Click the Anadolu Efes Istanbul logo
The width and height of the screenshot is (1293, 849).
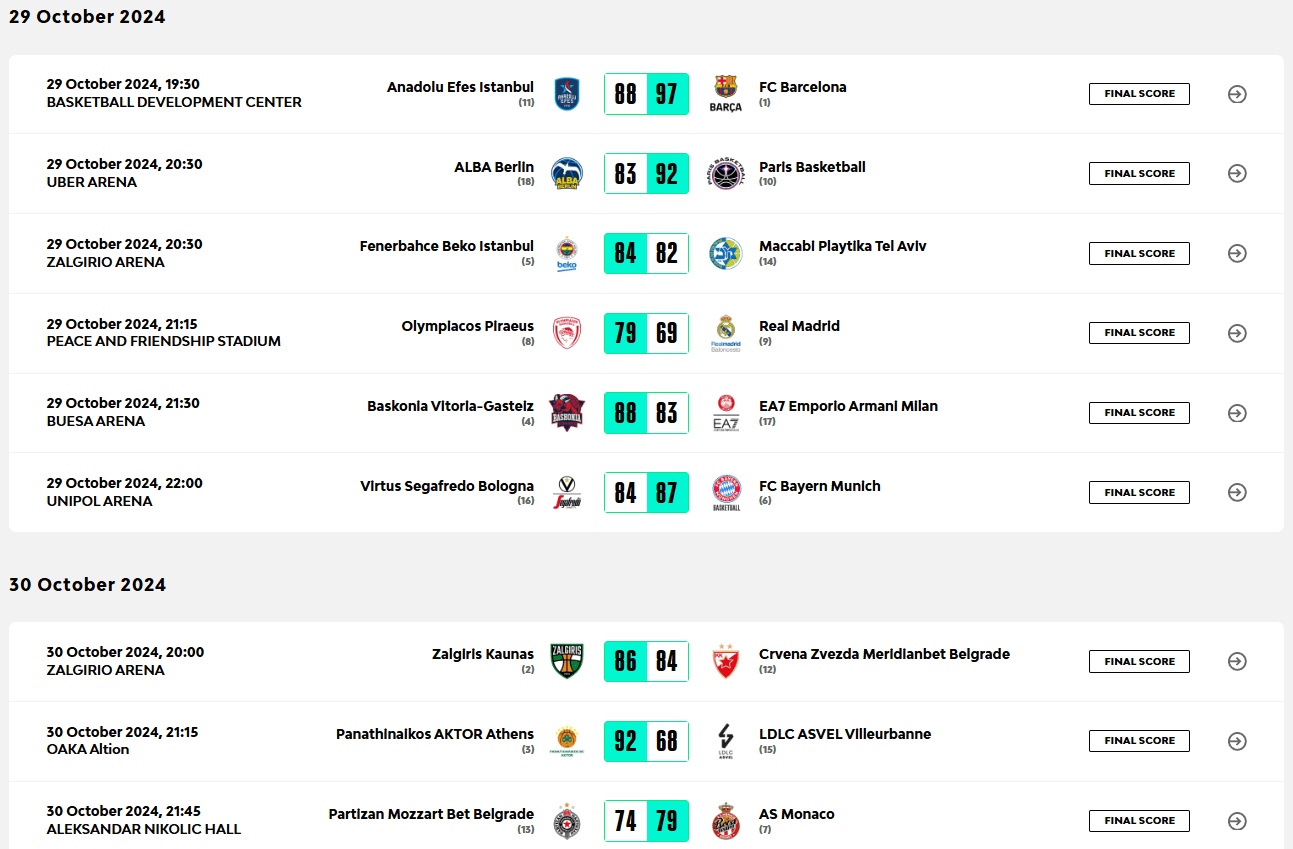coord(567,93)
